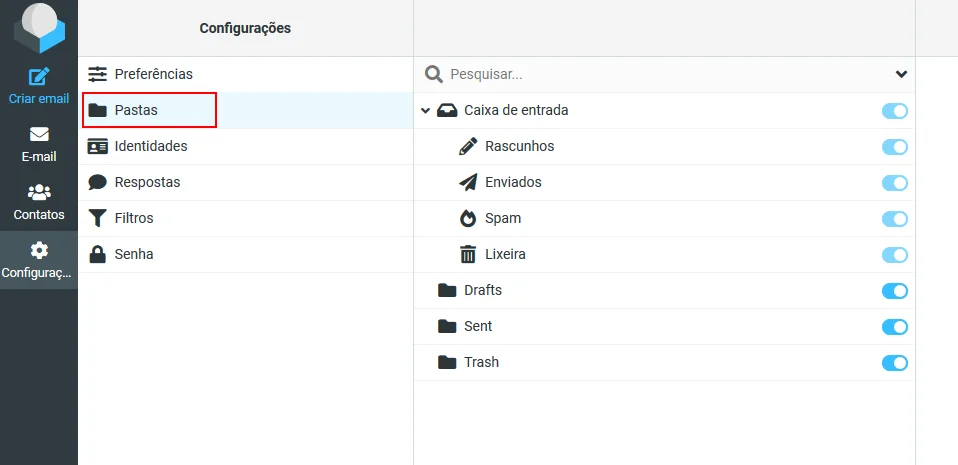Screen dimensions: 958x465
Task: Open the Senha password section
Action: click(x=134, y=254)
